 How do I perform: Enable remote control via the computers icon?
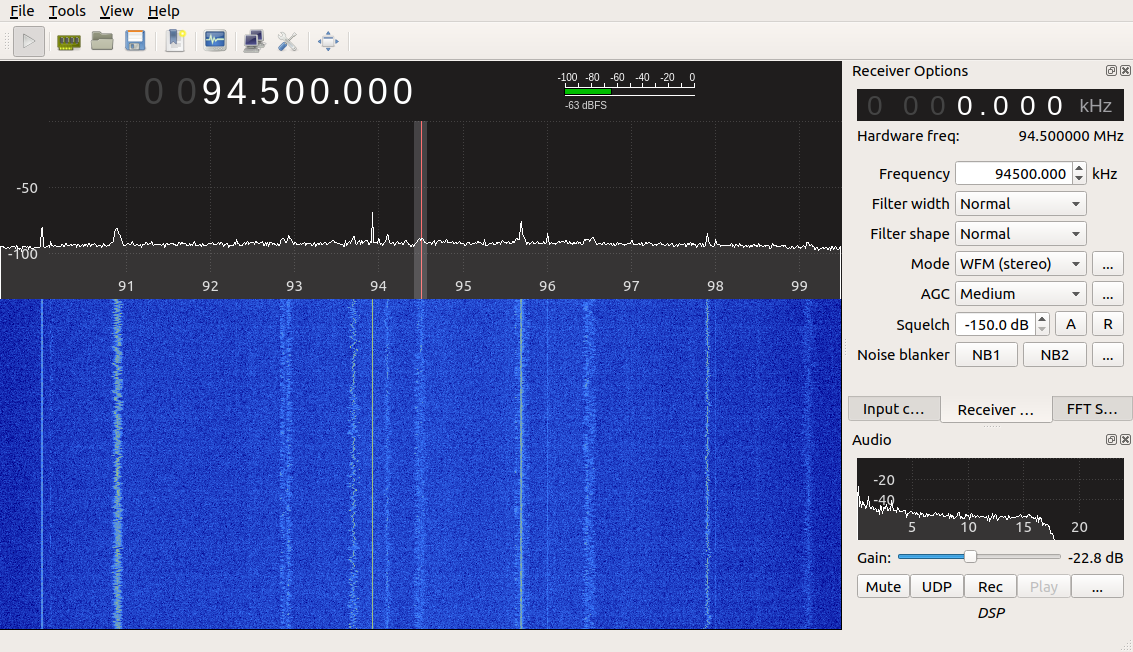253,41
